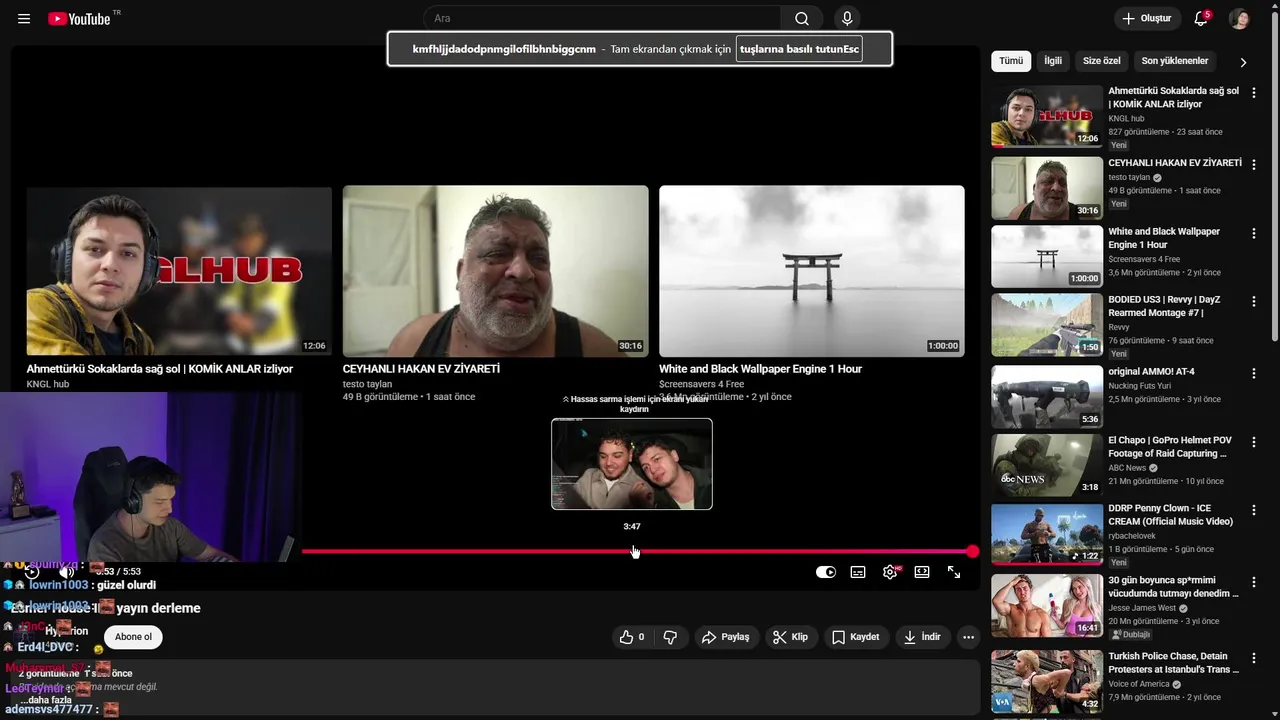Open options menu for Ahmettürkü Sokaklarda sidebar video

tap(1254, 92)
